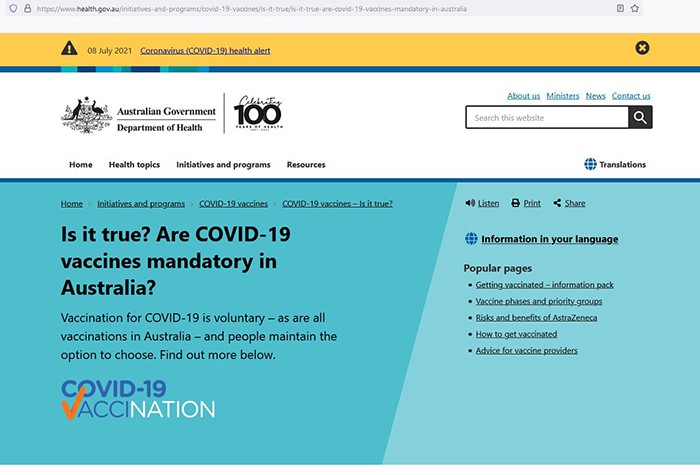Viewport: 700px width, 475px height.
Task: Click the Share icon
Action: (557, 203)
